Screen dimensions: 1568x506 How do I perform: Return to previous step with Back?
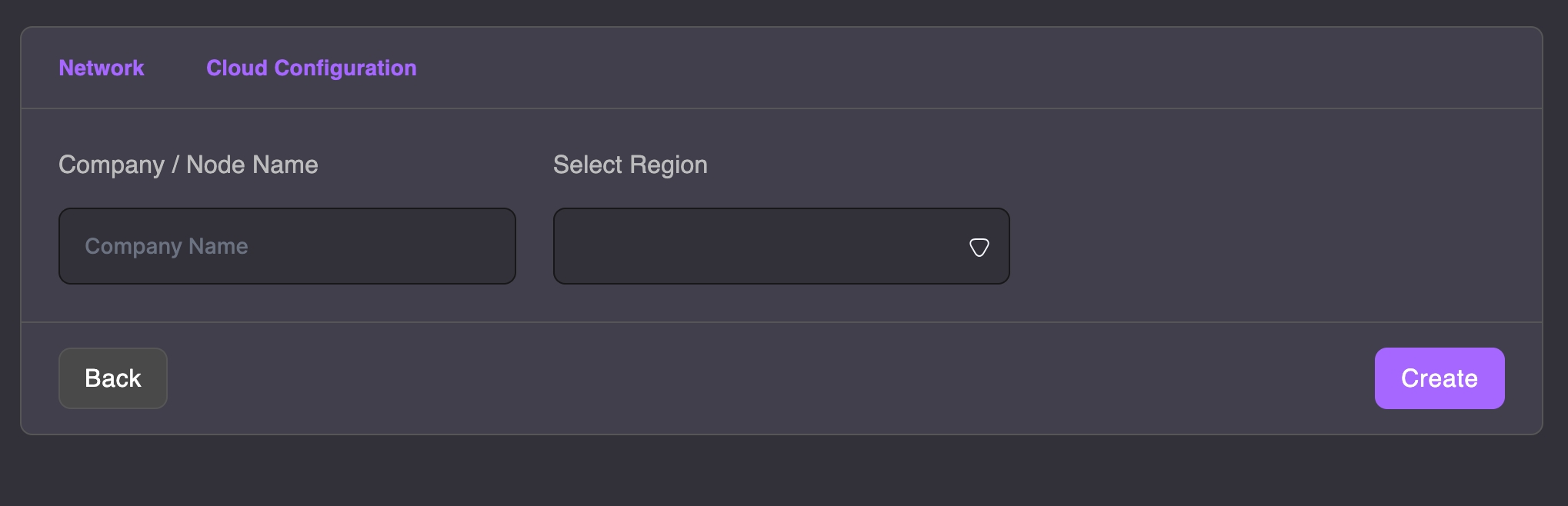113,378
